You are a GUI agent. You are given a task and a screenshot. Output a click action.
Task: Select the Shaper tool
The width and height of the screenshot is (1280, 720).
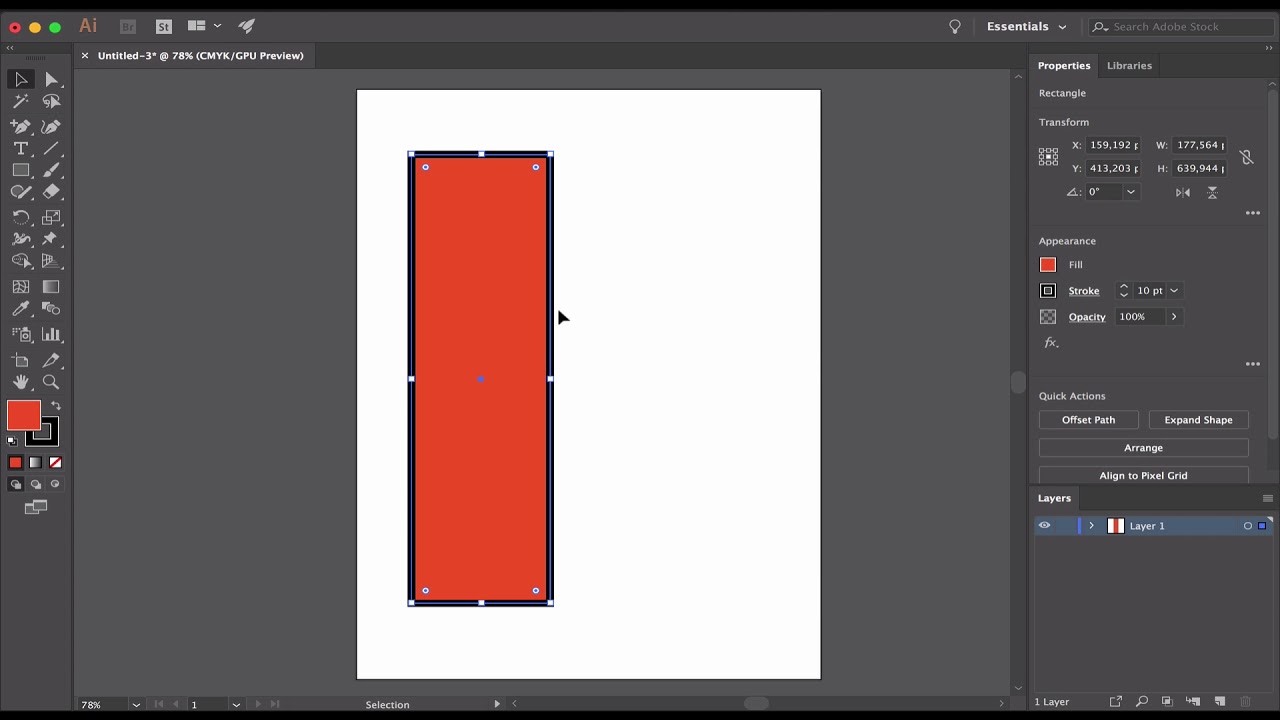click(x=21, y=193)
